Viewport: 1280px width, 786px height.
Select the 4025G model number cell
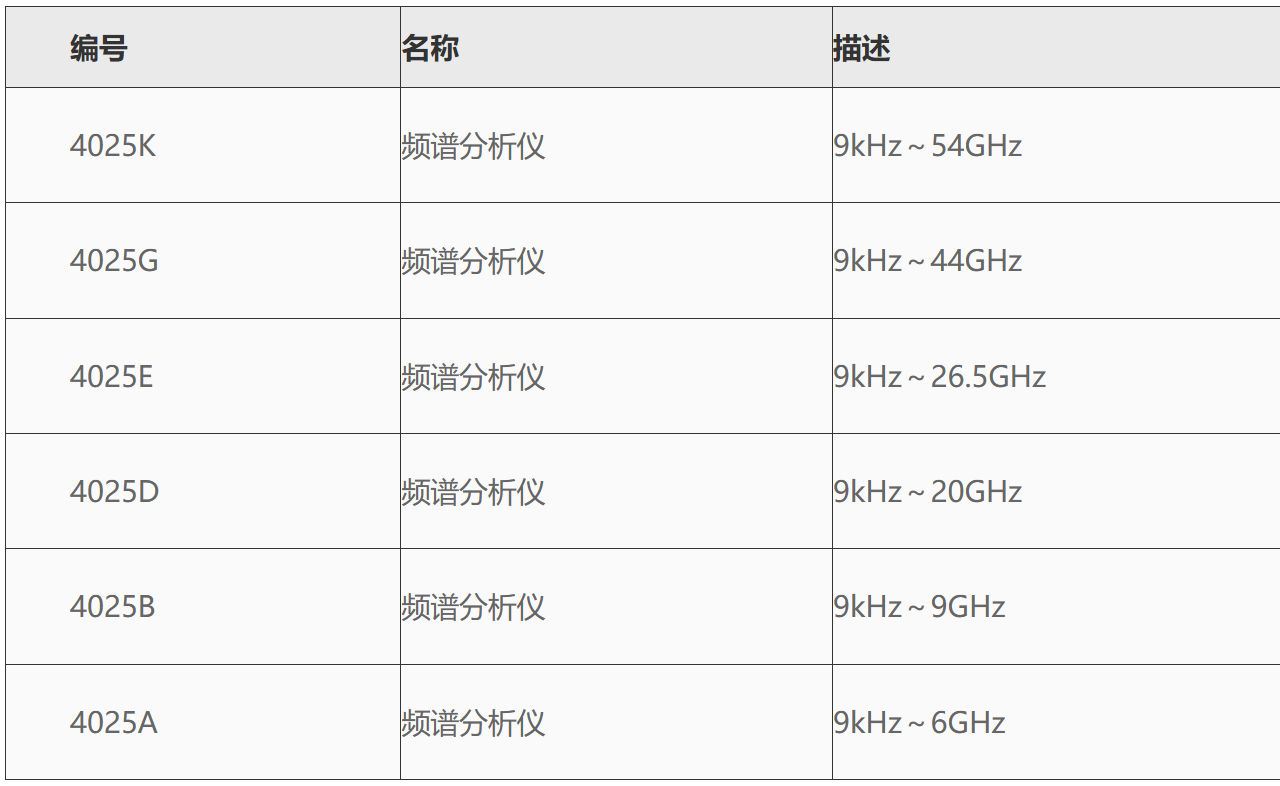pyautogui.click(x=114, y=261)
